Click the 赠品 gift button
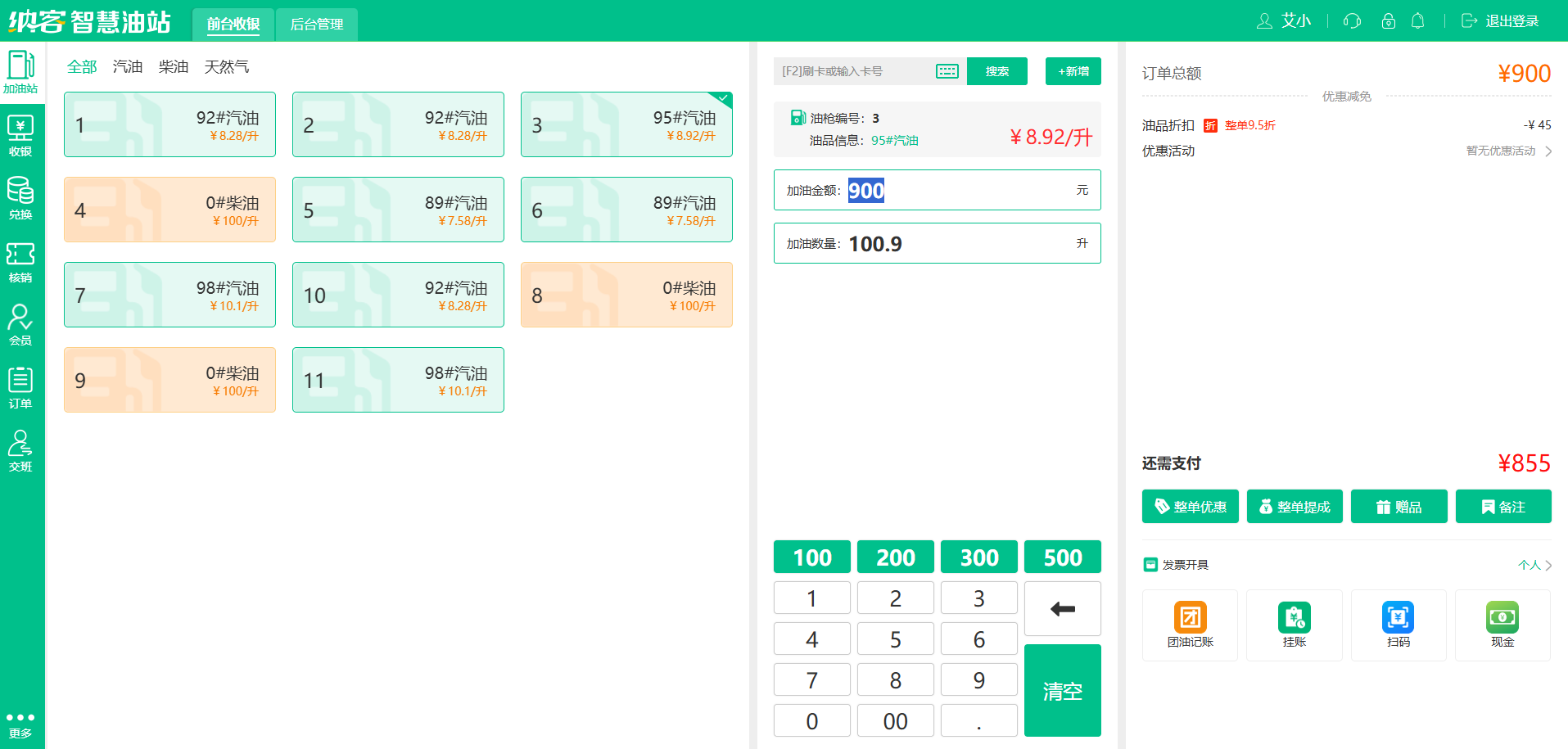The width and height of the screenshot is (1568, 749). click(1399, 506)
